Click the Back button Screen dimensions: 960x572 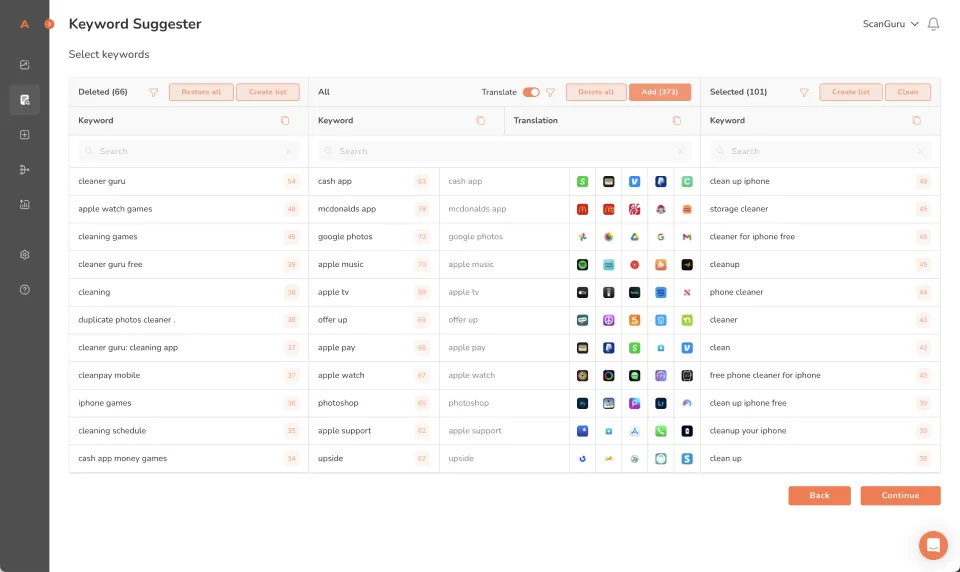pos(819,495)
